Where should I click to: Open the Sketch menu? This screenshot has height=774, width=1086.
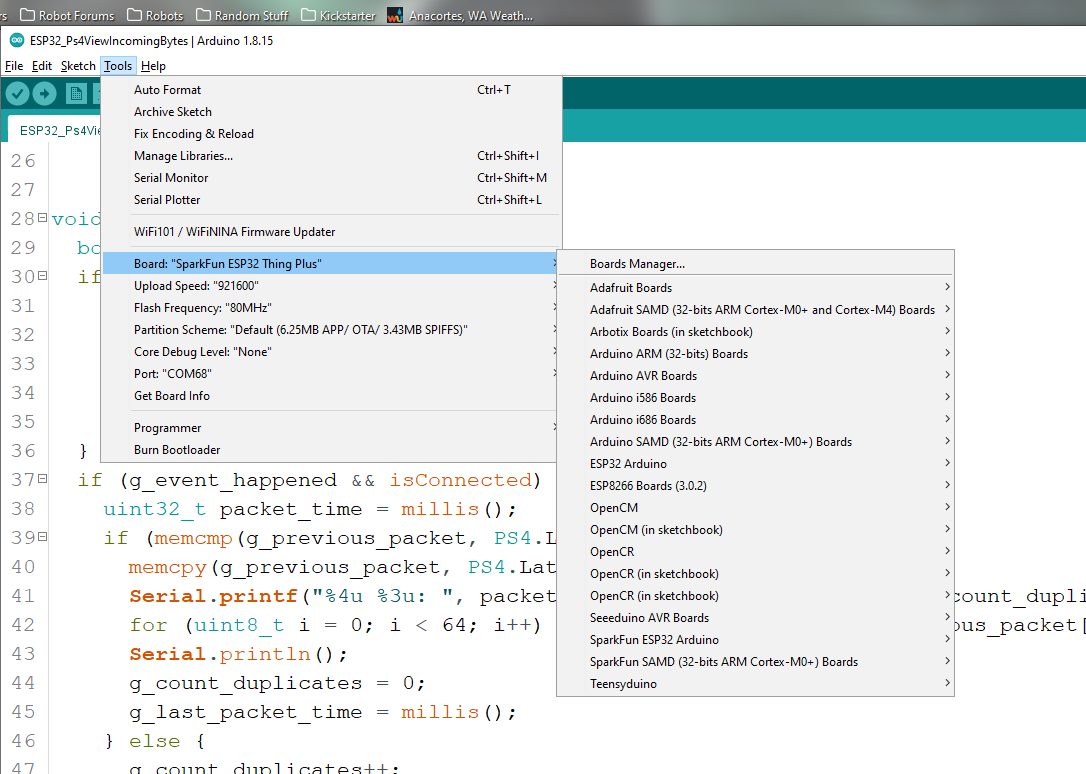pos(78,66)
